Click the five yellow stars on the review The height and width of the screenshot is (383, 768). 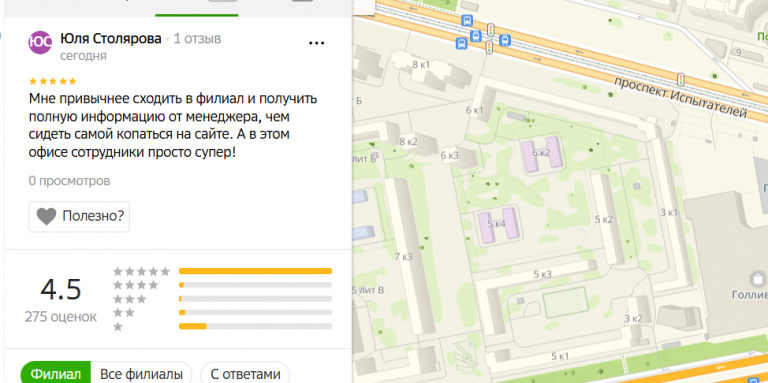pos(52,81)
